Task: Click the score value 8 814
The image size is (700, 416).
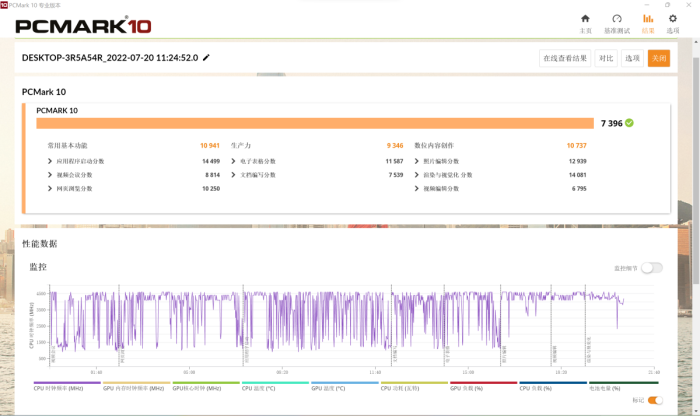Action: [x=212, y=175]
